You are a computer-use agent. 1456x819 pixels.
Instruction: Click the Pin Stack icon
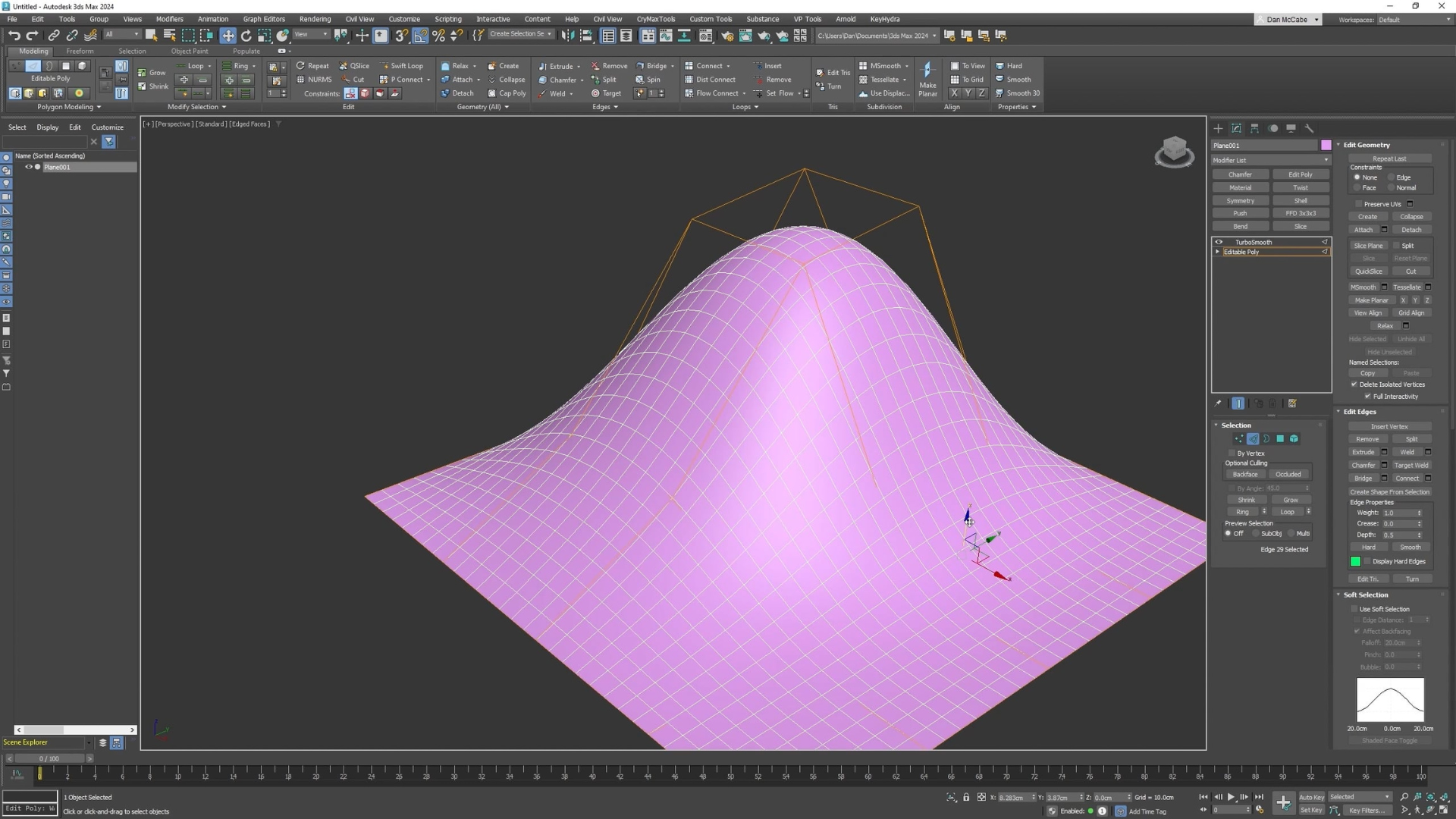pos(1218,403)
